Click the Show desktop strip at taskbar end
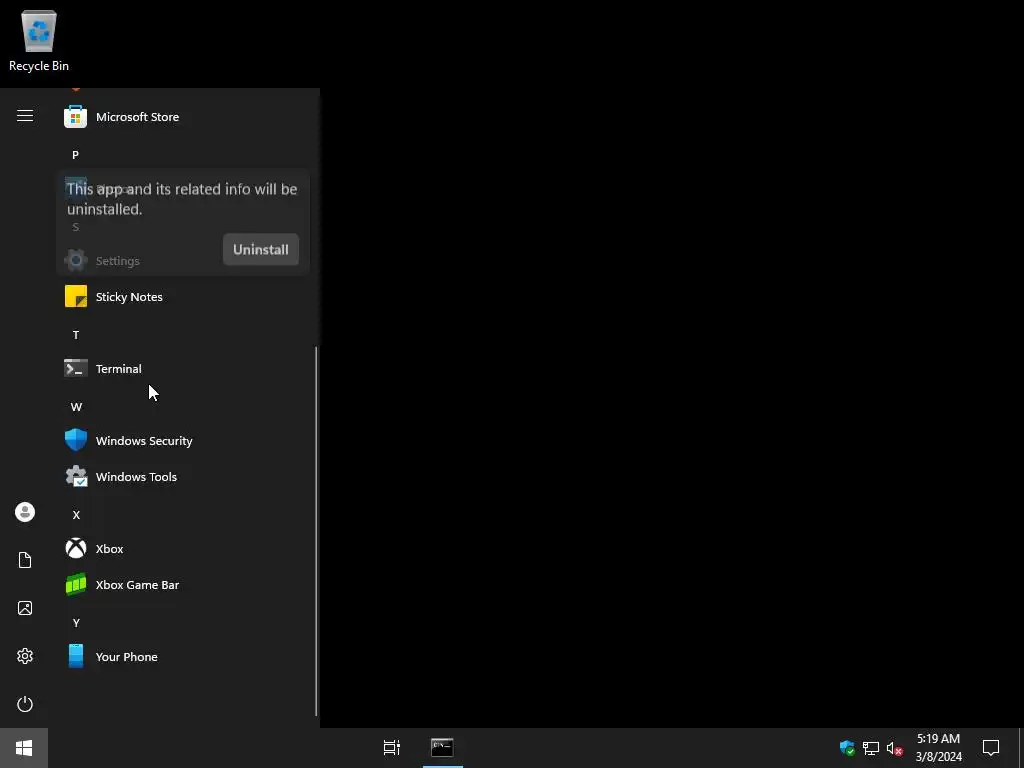1024x768 pixels. [x=1021, y=748]
